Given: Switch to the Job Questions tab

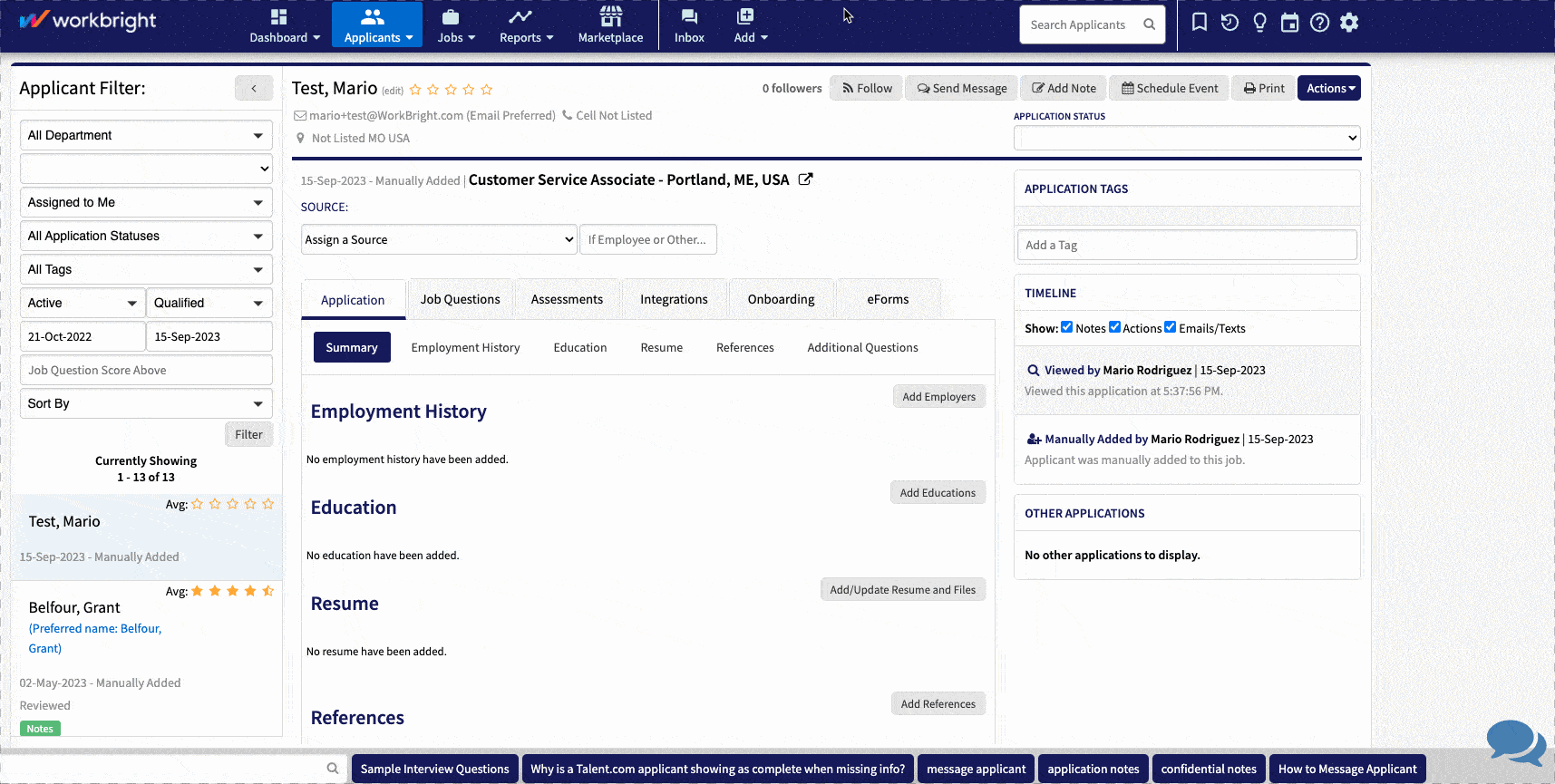Looking at the screenshot, I should point(460,299).
